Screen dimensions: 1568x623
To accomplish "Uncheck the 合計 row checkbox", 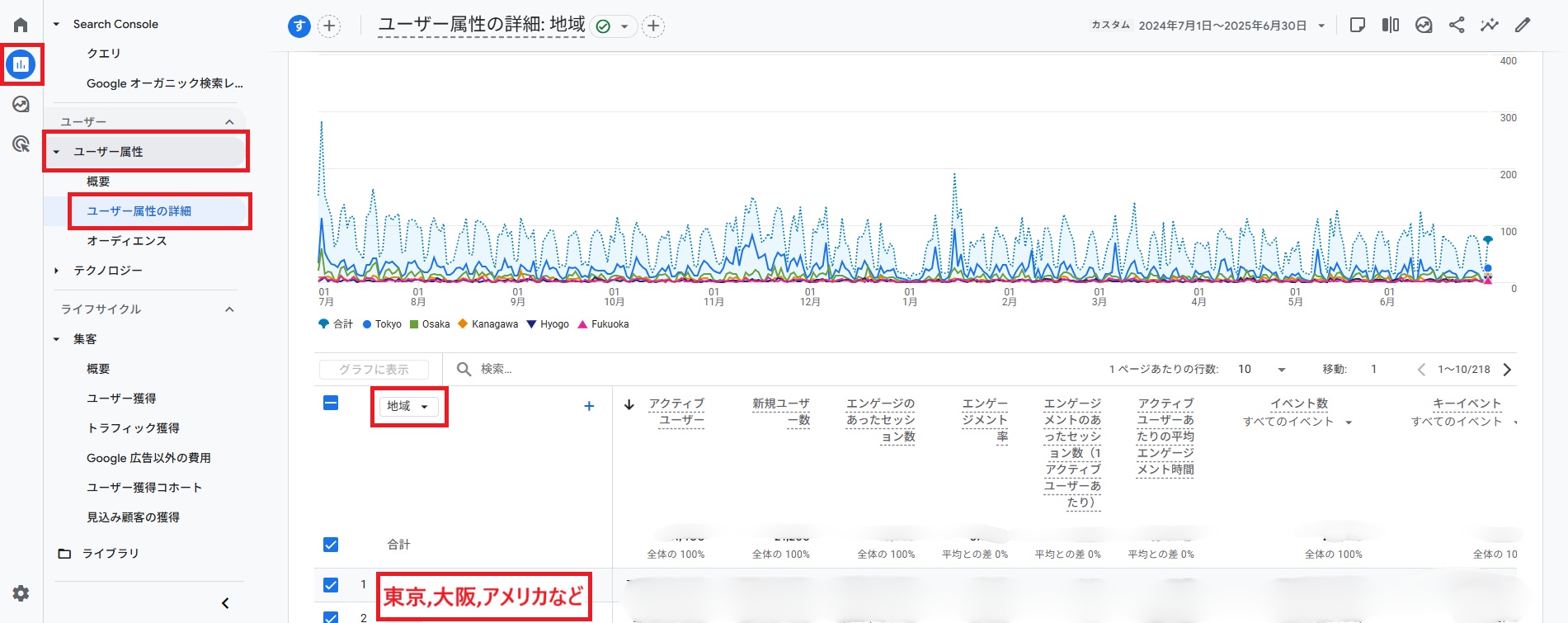I will click(331, 545).
